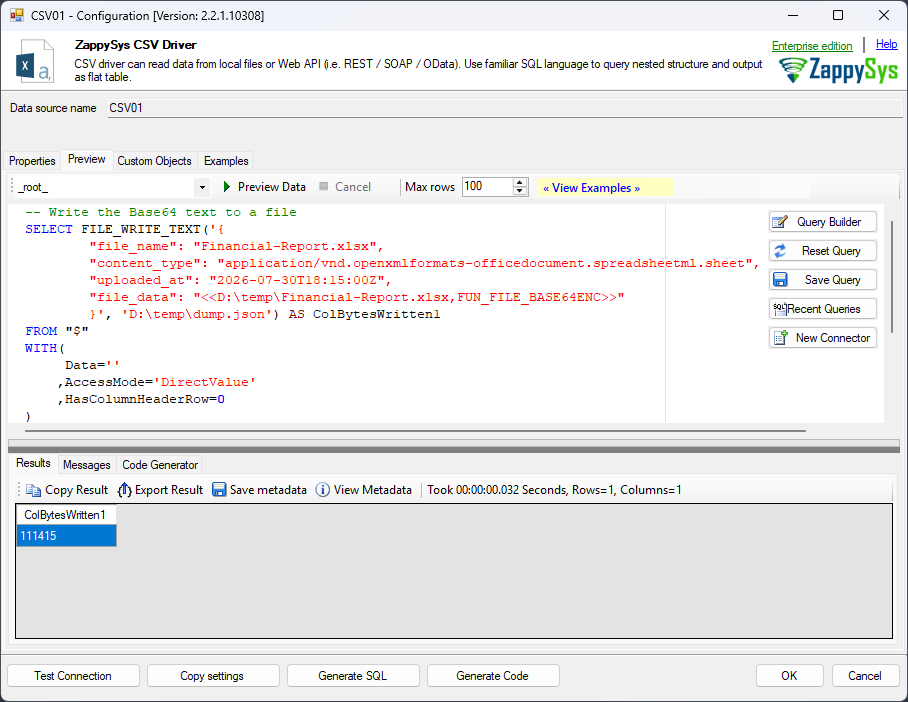The image size is (908, 702).
Task: Click the ZappySys logo
Action: [838, 70]
